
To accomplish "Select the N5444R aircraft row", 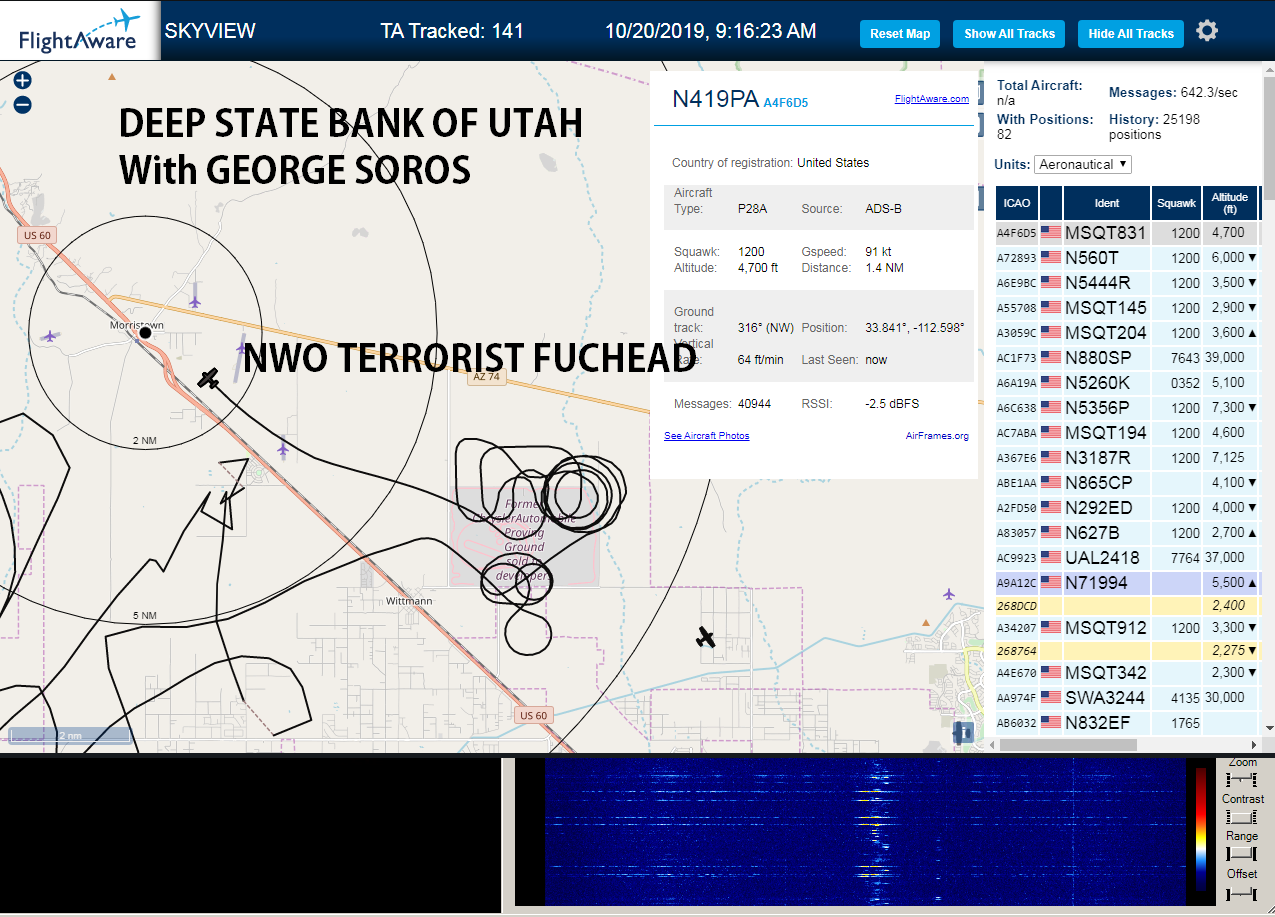I will (x=1127, y=283).
